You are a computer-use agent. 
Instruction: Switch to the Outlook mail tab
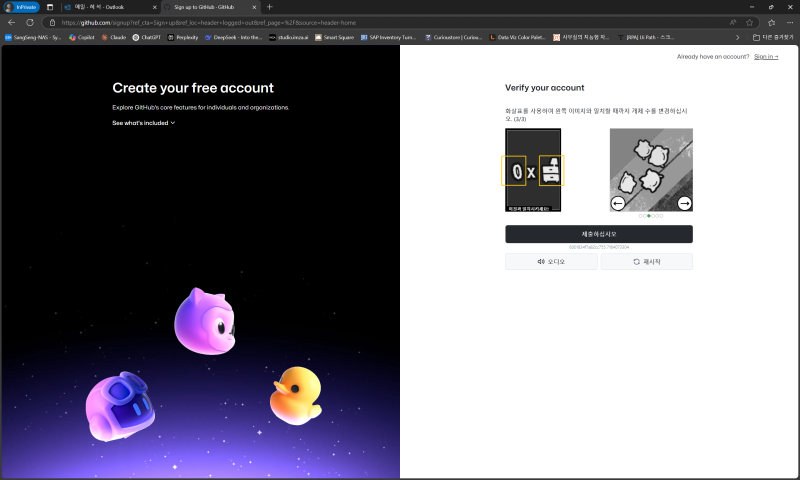[x=110, y=7]
